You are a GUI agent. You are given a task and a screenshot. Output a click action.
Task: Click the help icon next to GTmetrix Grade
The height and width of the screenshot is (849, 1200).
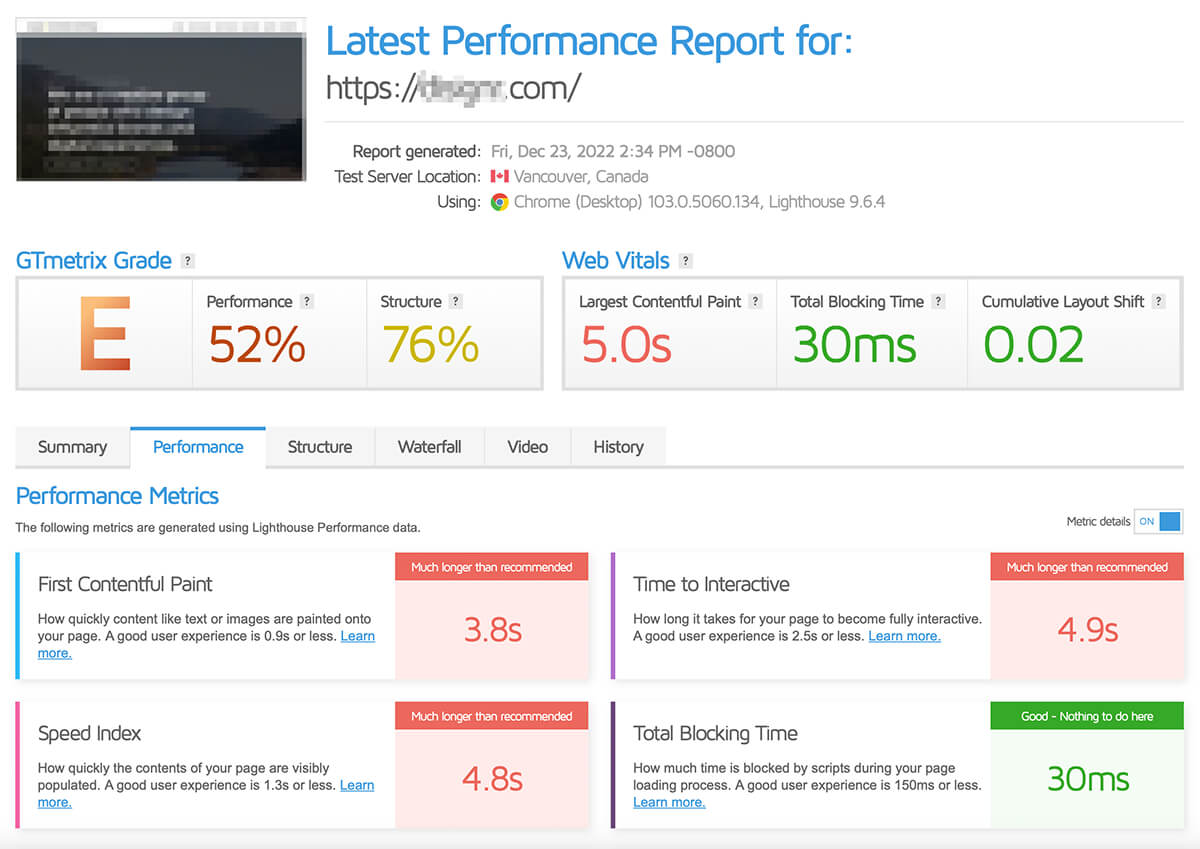188,261
